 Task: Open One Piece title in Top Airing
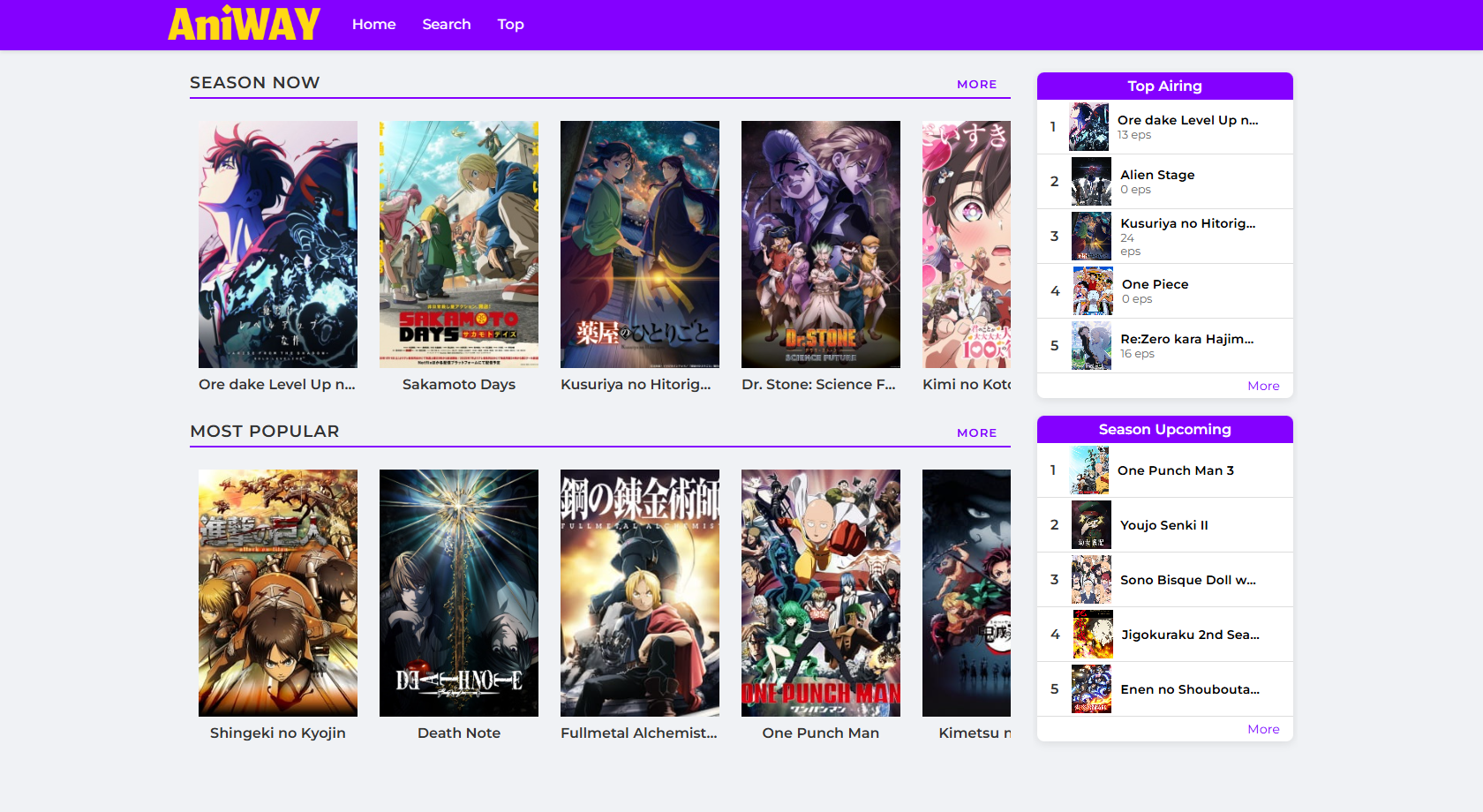(x=1156, y=284)
